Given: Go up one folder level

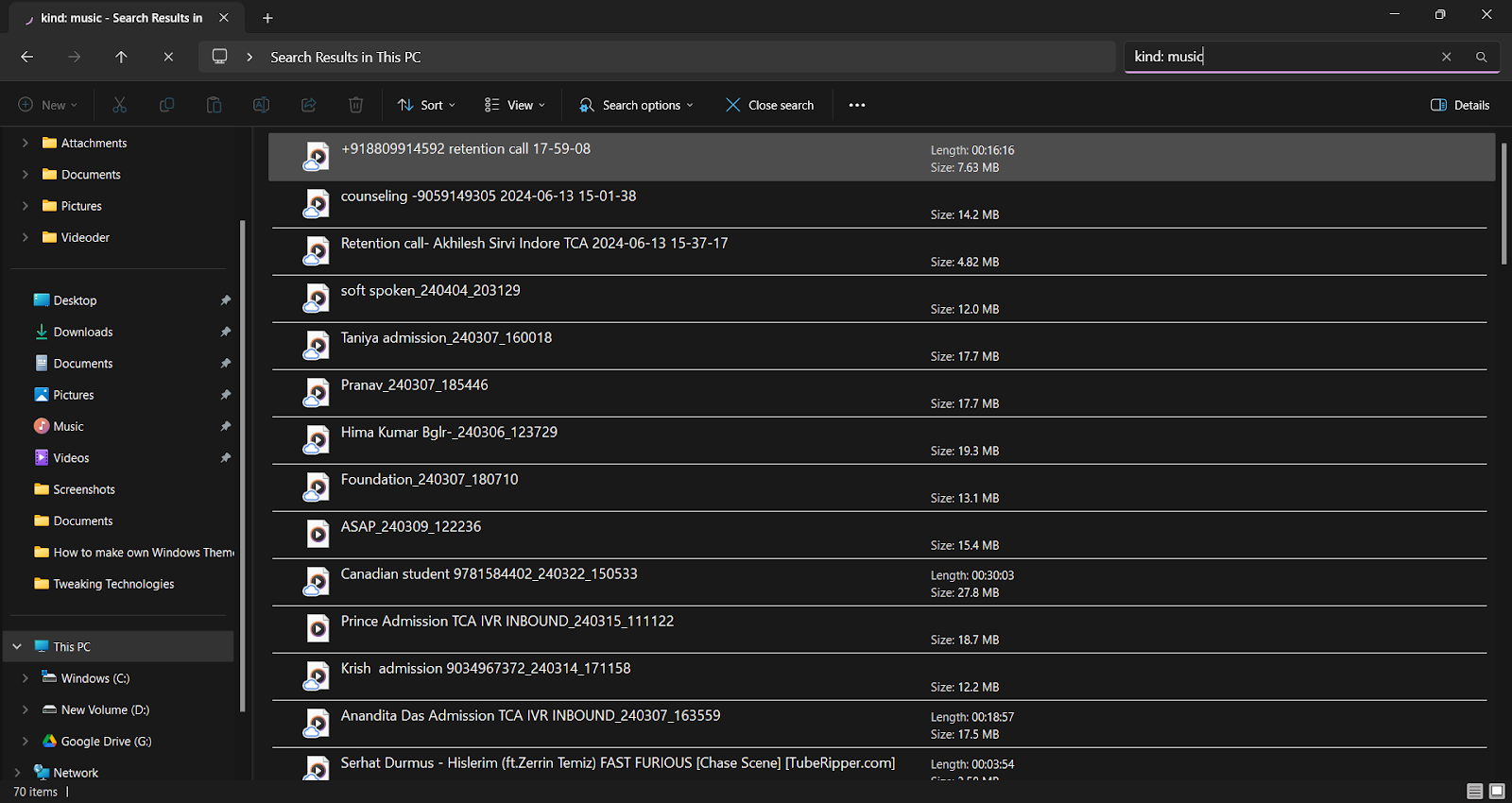Looking at the screenshot, I should coord(121,57).
